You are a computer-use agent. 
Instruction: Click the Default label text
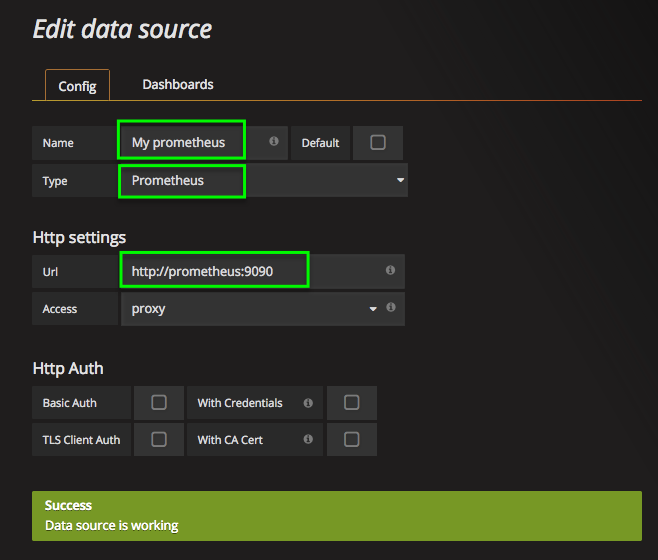tap(320, 143)
